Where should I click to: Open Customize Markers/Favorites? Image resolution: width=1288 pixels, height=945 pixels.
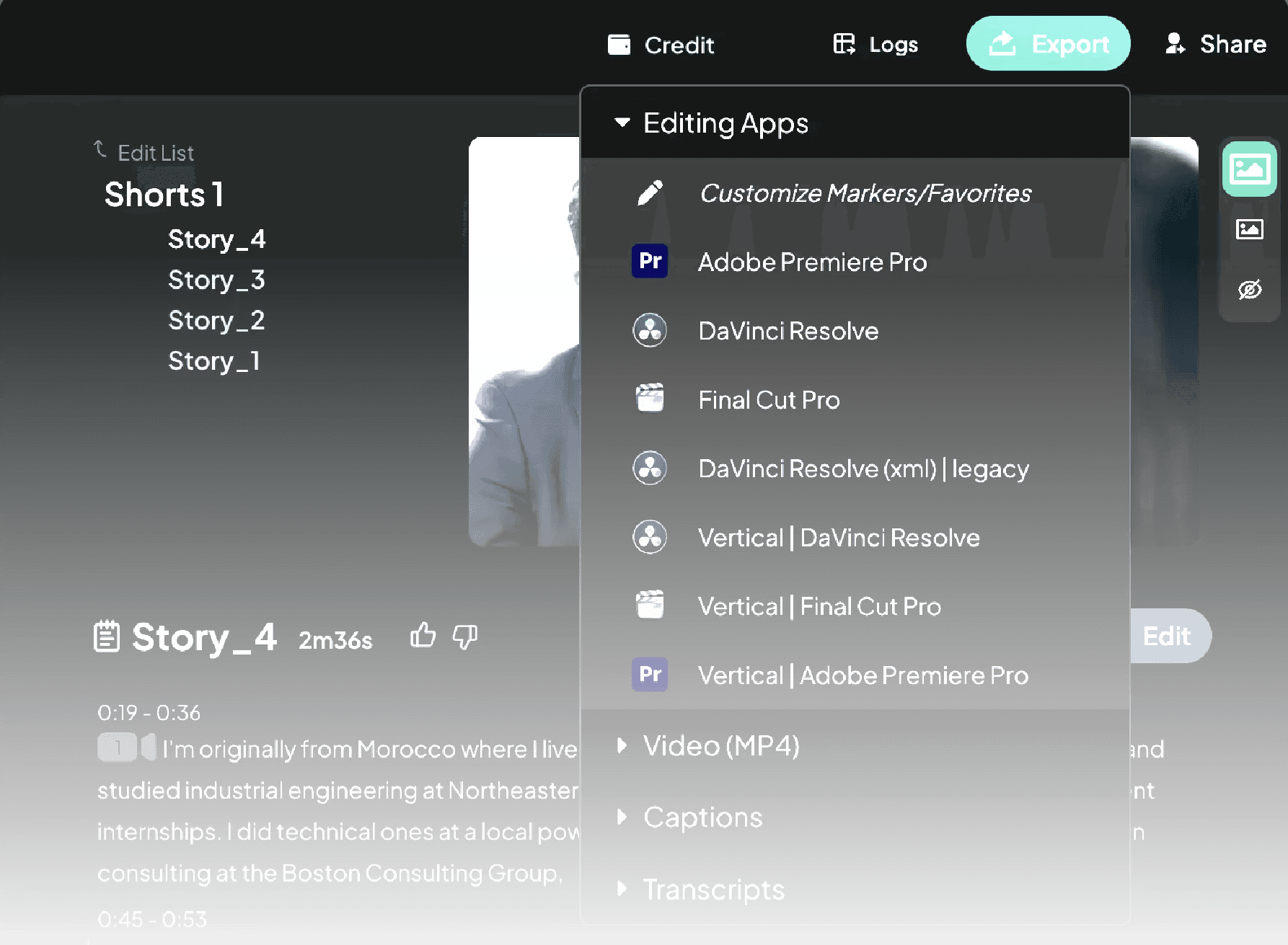865,193
